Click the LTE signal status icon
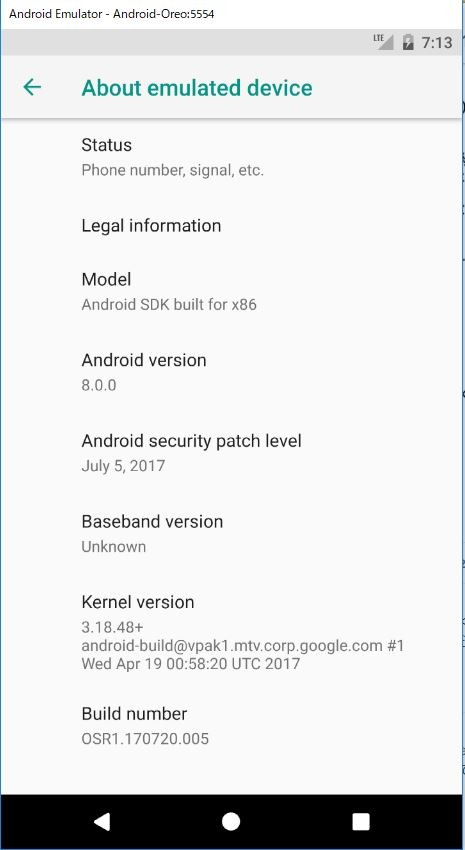The image size is (465, 850). 383,41
